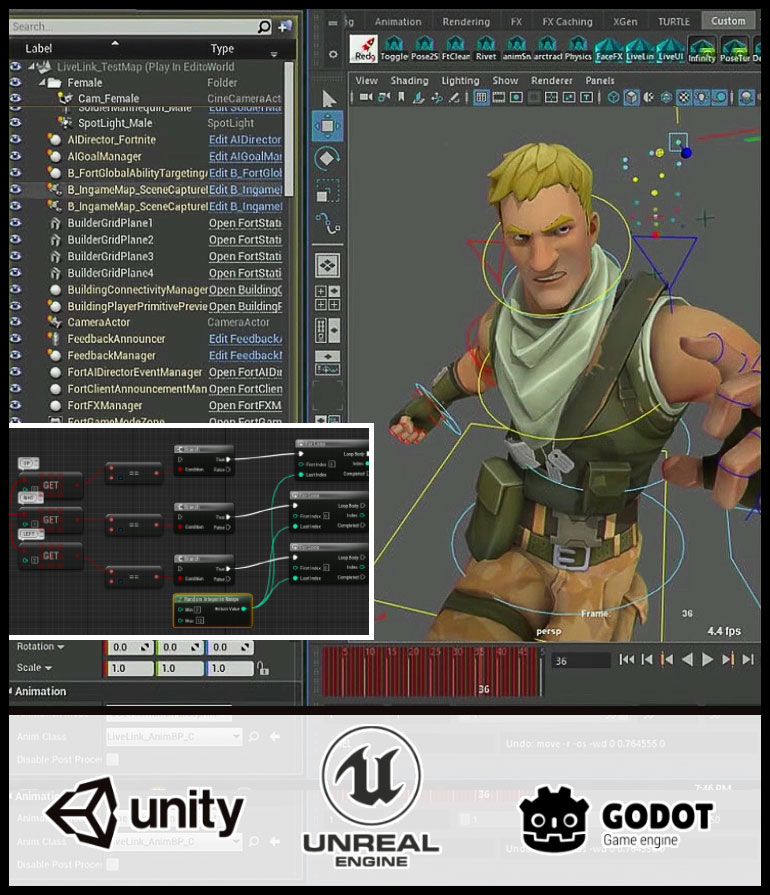
Task: Open the Type column options arrow
Action: [x=274, y=54]
